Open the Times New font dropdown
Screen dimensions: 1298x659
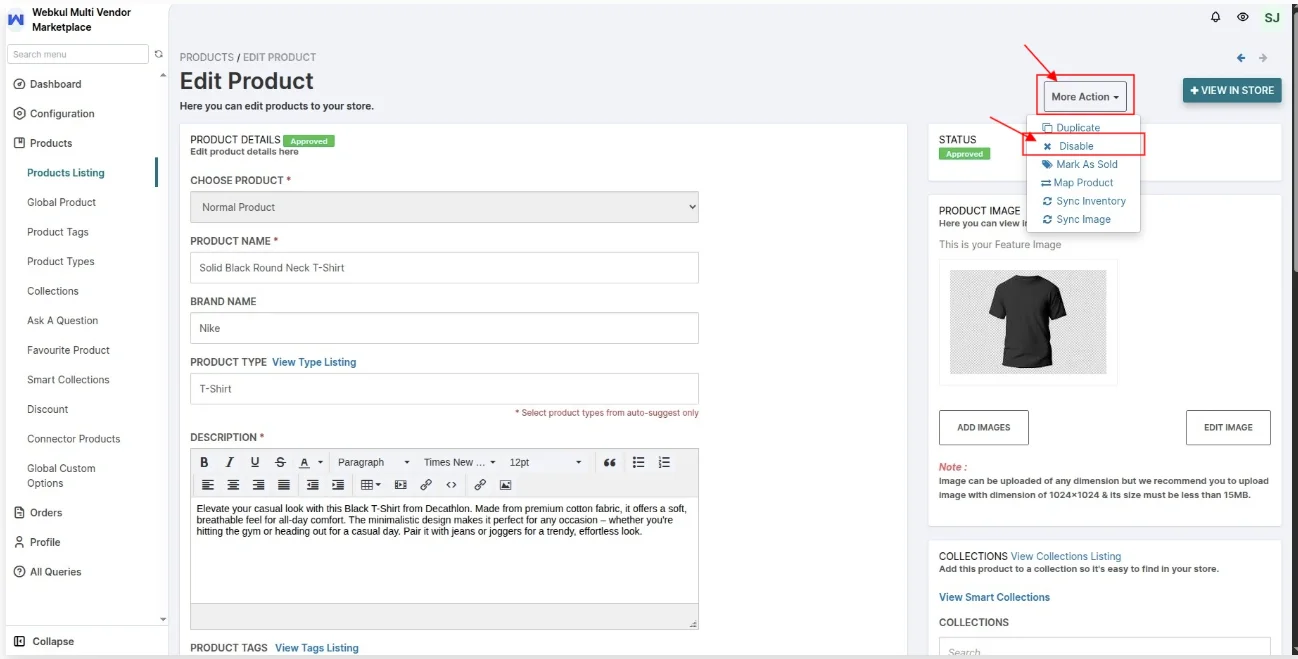pos(459,462)
